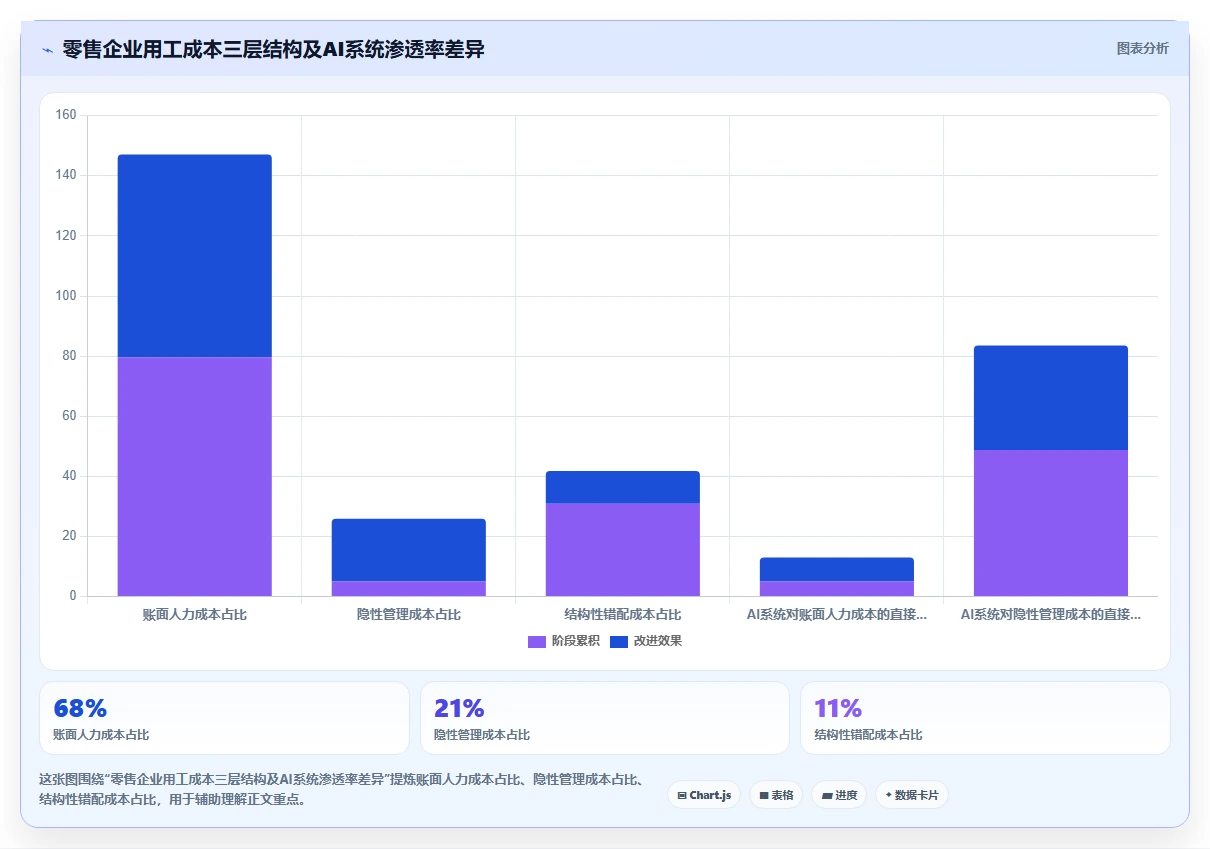Click the blue 改进效果 legend swatch
This screenshot has width=1210, height=849.
pyautogui.click(x=619, y=641)
